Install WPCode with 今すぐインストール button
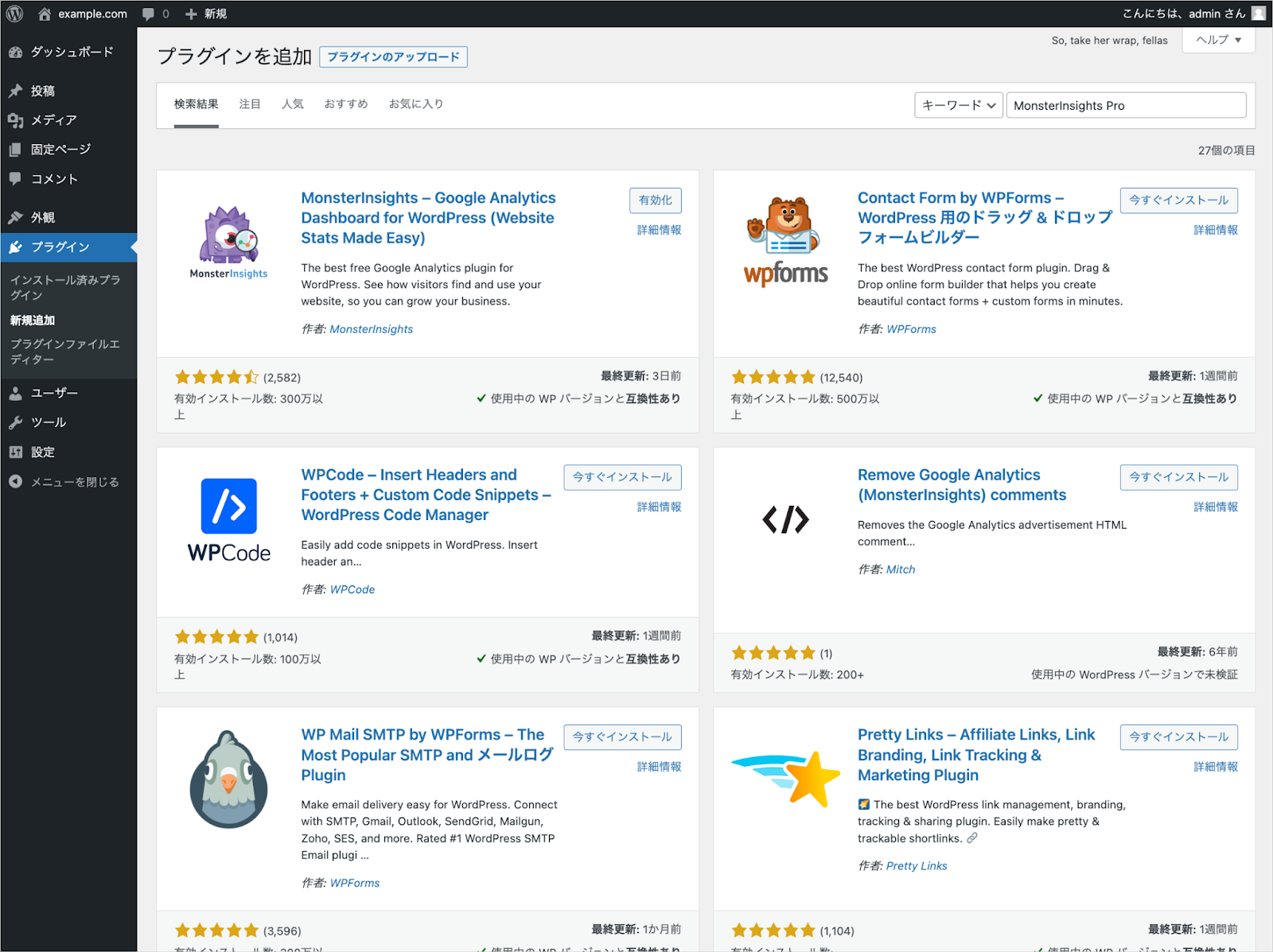 pyautogui.click(x=622, y=477)
